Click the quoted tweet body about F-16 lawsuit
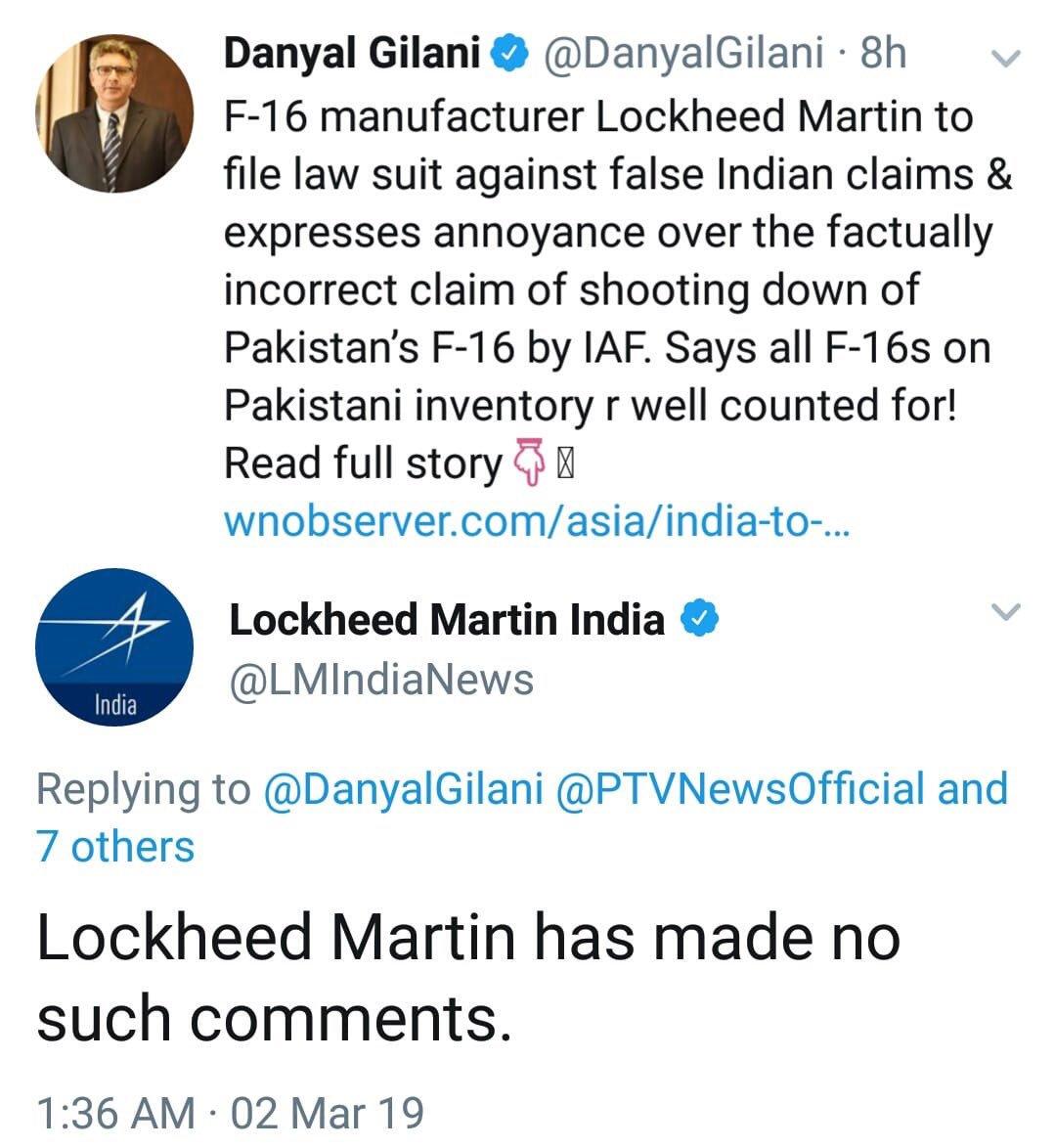Screen dimensions: 1055x1148 (x=619, y=289)
